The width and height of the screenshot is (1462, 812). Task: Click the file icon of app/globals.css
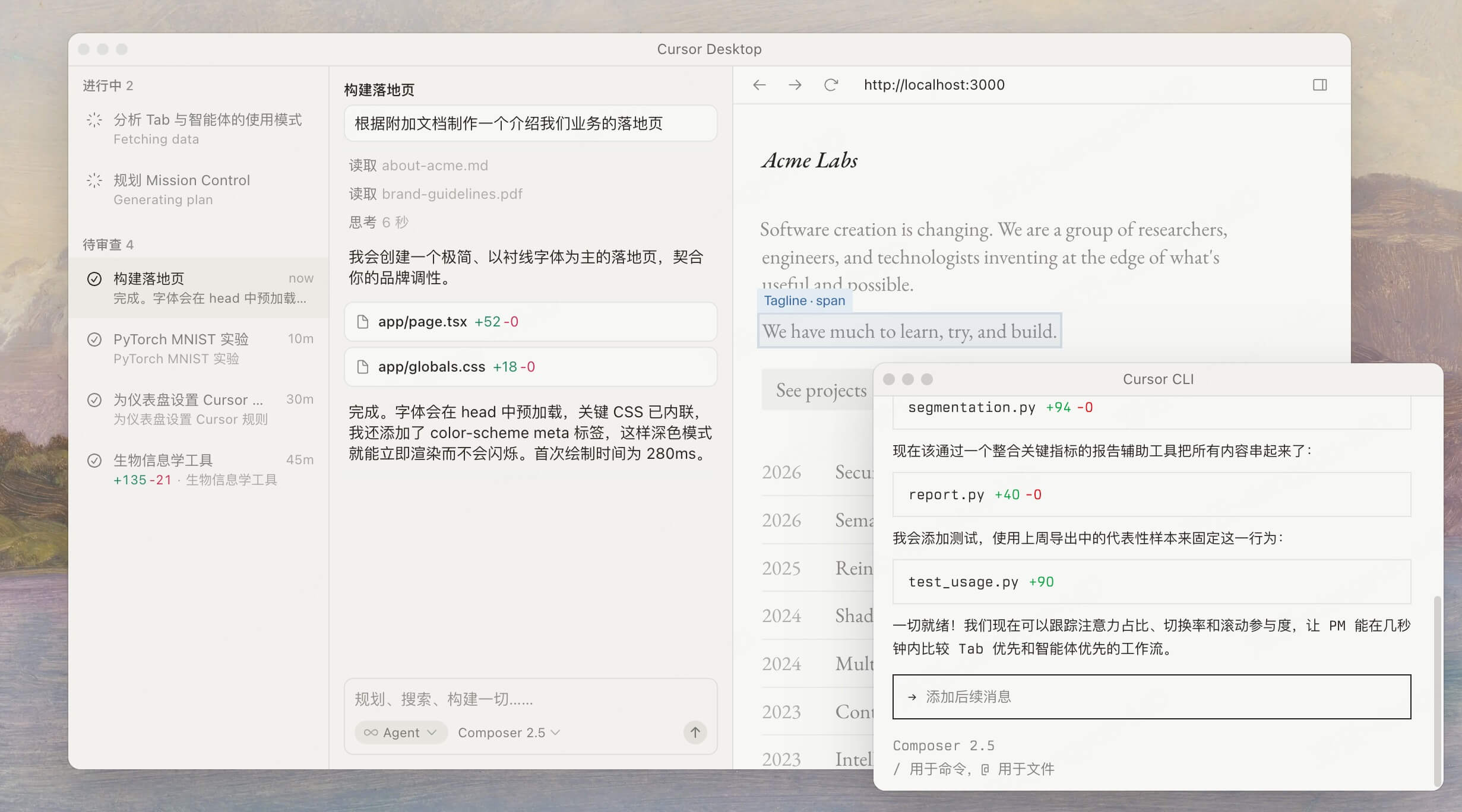coord(362,367)
